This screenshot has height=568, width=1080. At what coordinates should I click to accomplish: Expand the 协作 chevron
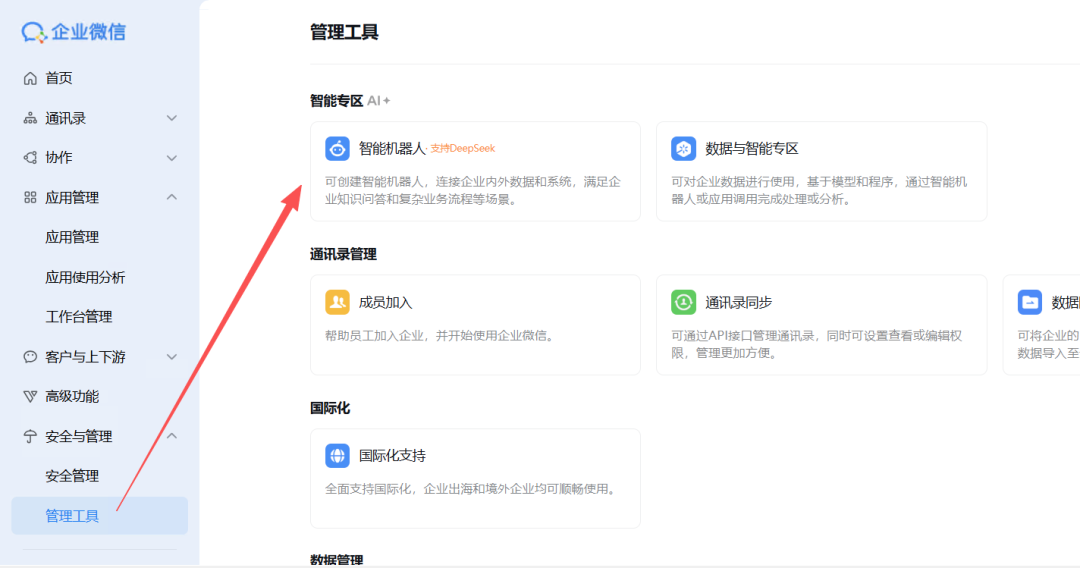point(172,158)
